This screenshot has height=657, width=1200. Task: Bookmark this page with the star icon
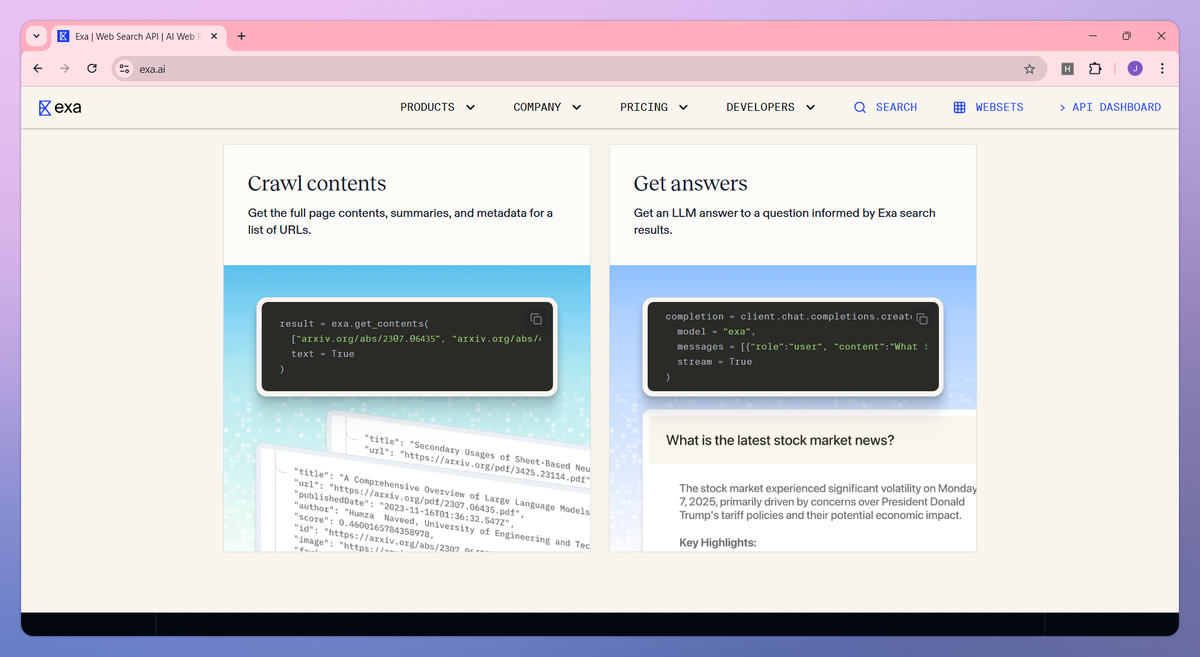pos(1029,68)
